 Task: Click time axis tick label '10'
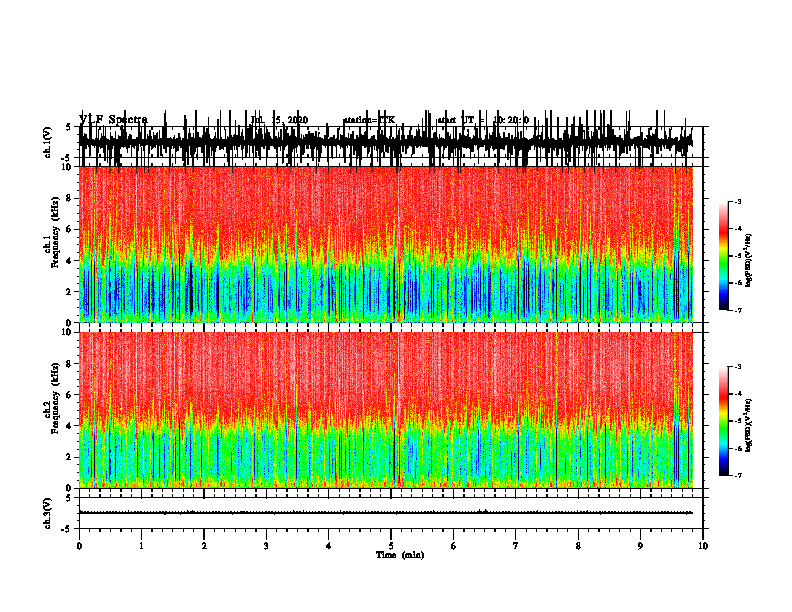click(x=703, y=546)
